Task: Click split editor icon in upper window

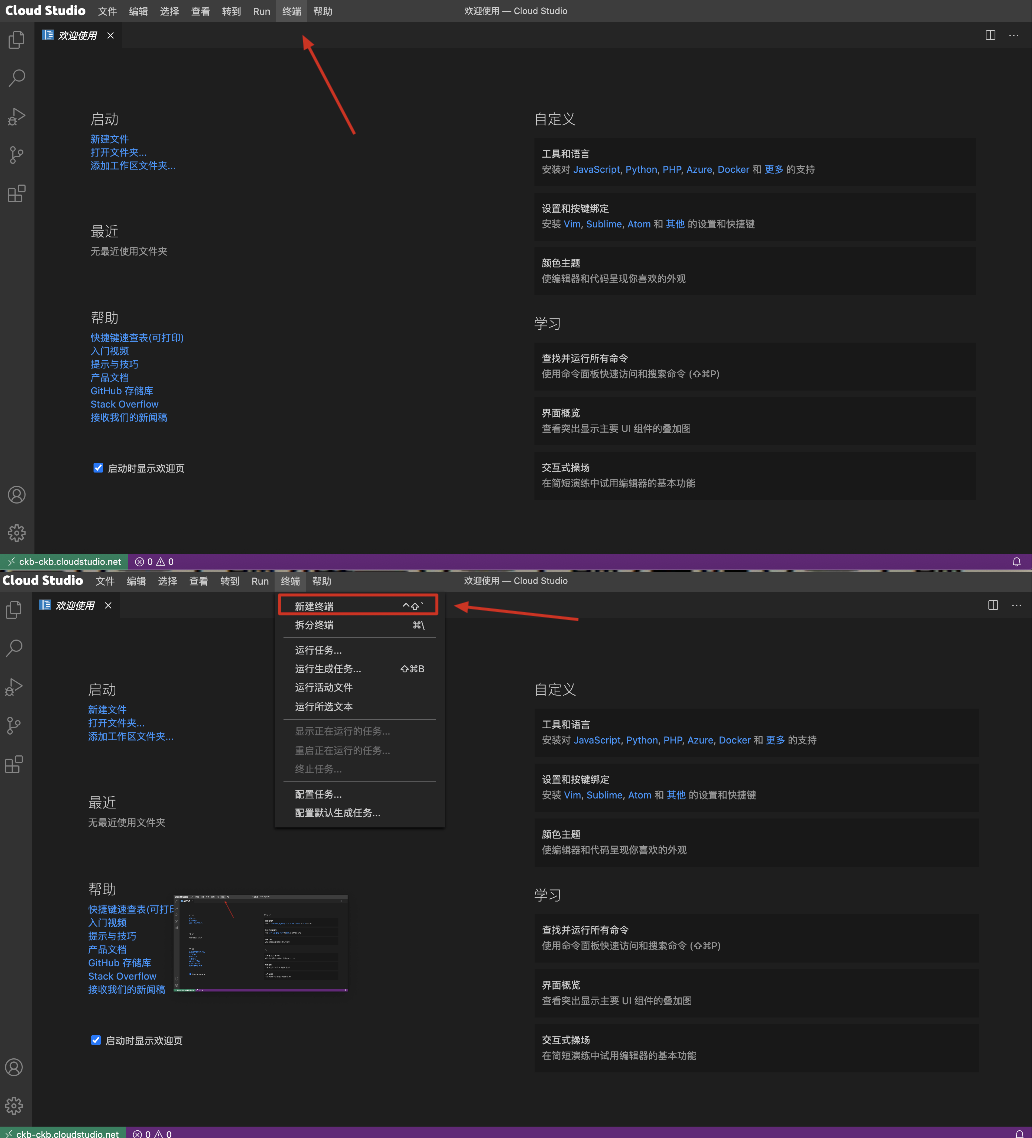Action: [x=990, y=35]
